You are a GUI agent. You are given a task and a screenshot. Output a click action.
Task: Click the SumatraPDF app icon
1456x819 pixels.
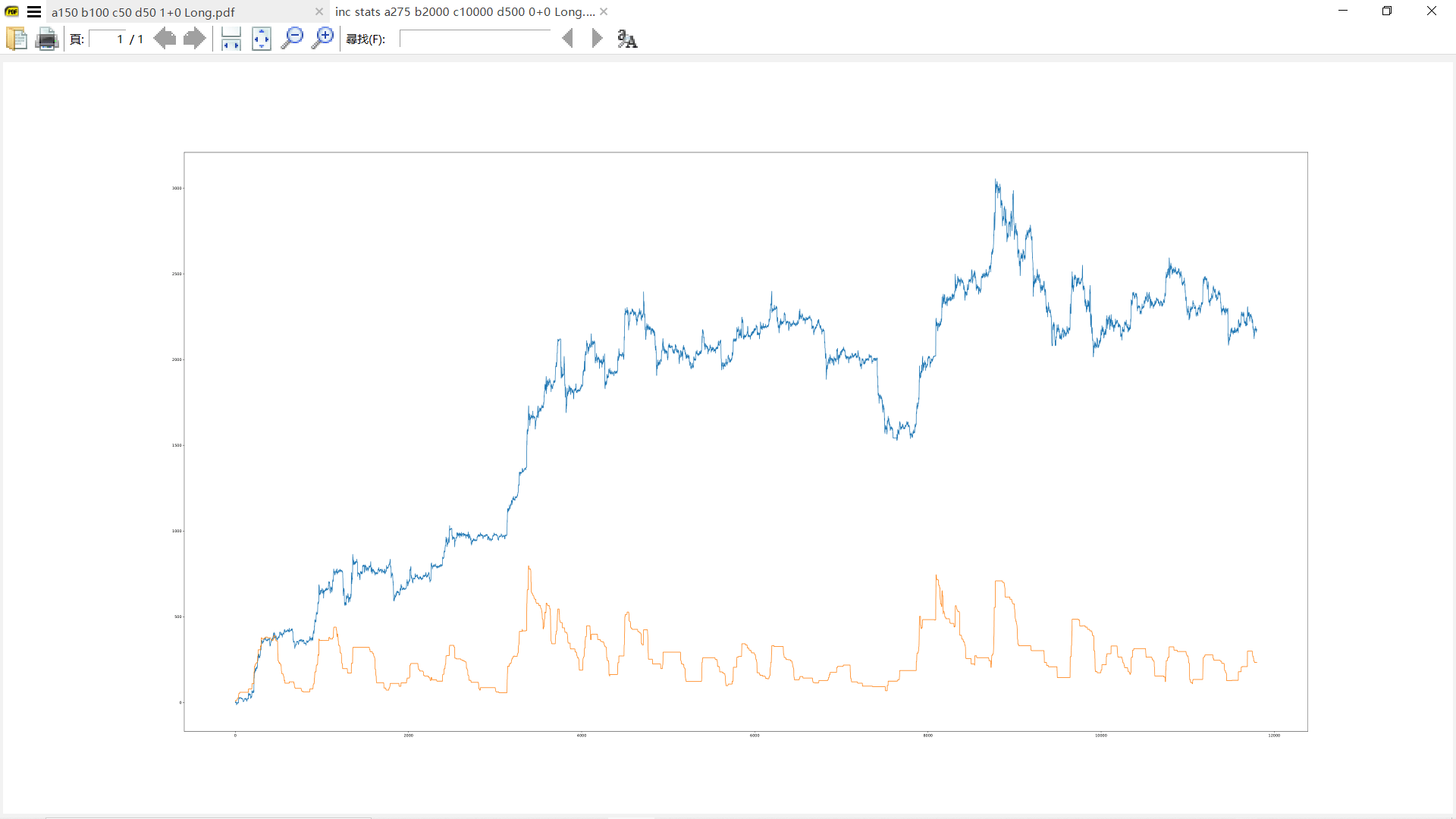12,11
